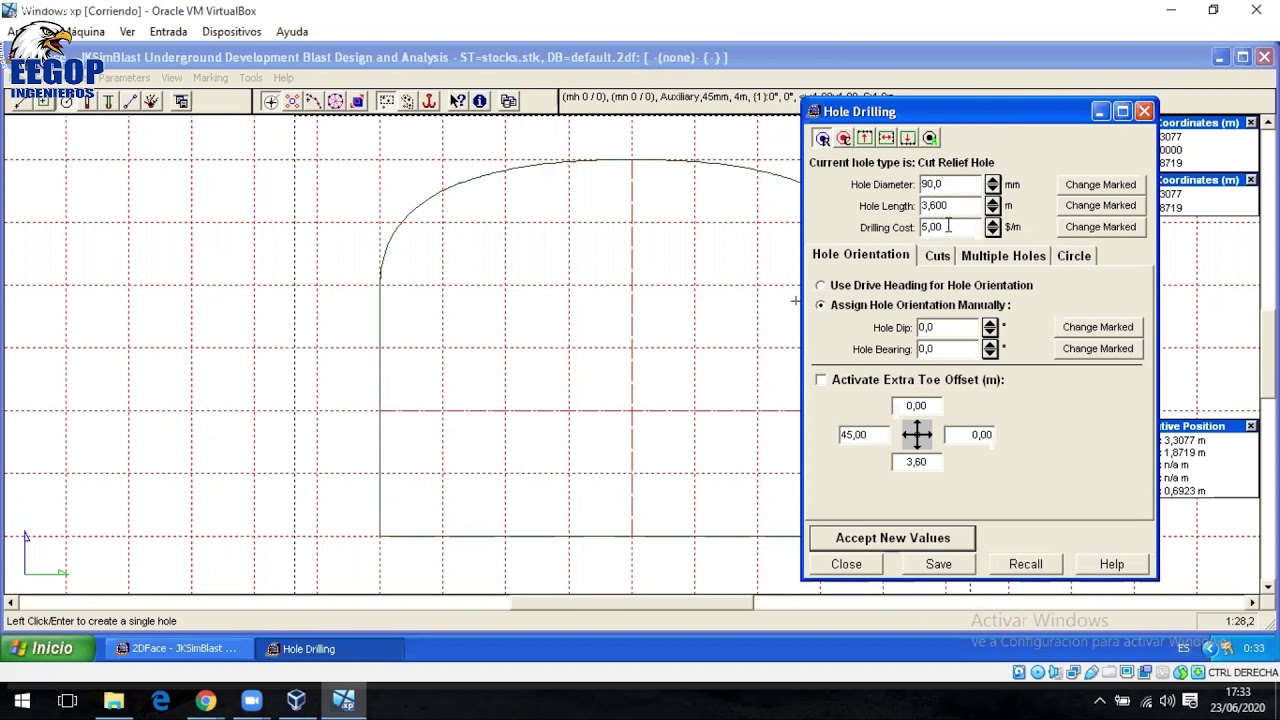Select the red cut hole type icon
This screenshot has width=1280, height=720.
coord(844,138)
